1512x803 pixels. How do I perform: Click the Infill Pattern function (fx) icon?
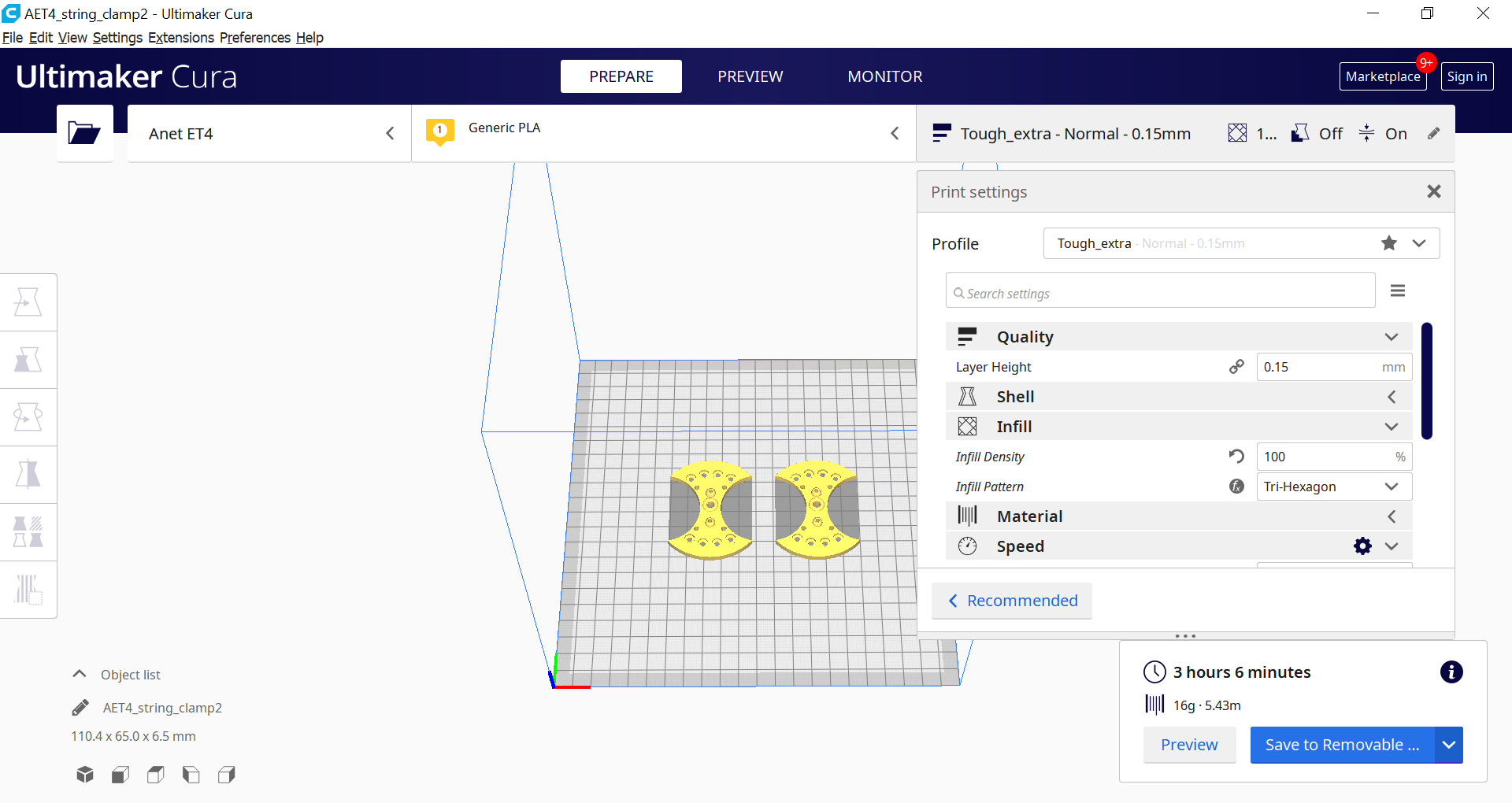[1236, 487]
